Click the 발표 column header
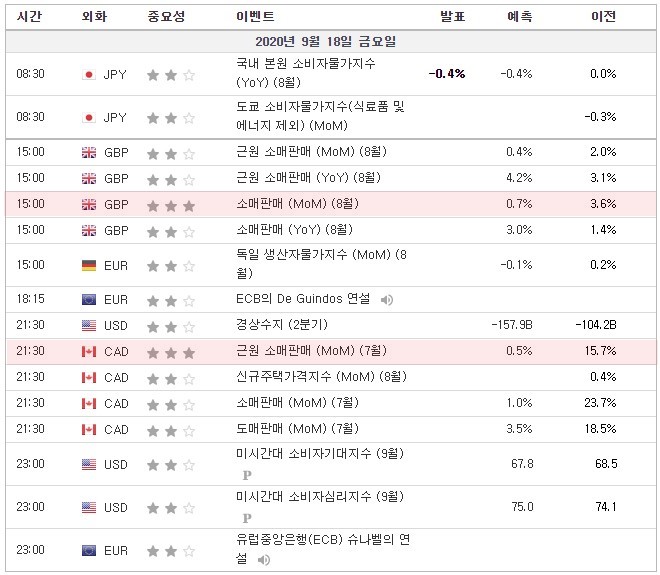Viewport: 660px width, 575px height. click(x=452, y=16)
